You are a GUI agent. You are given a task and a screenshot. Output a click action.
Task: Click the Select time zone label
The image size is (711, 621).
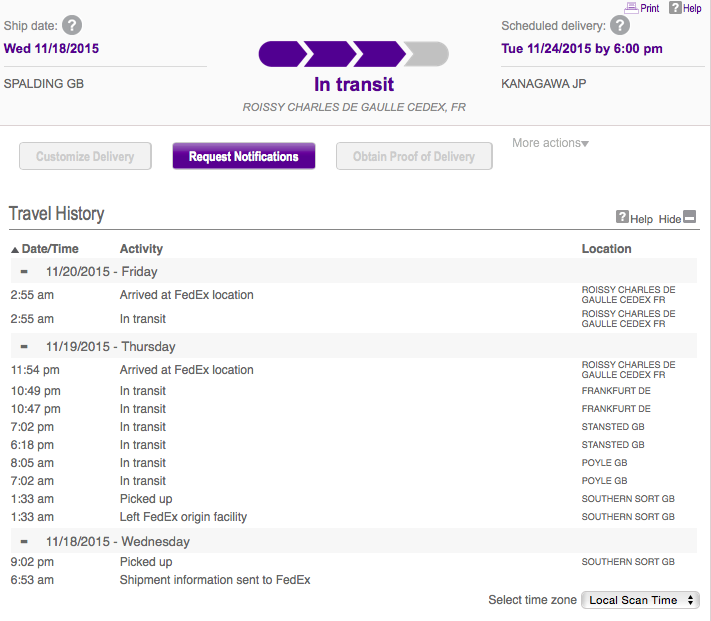532,600
